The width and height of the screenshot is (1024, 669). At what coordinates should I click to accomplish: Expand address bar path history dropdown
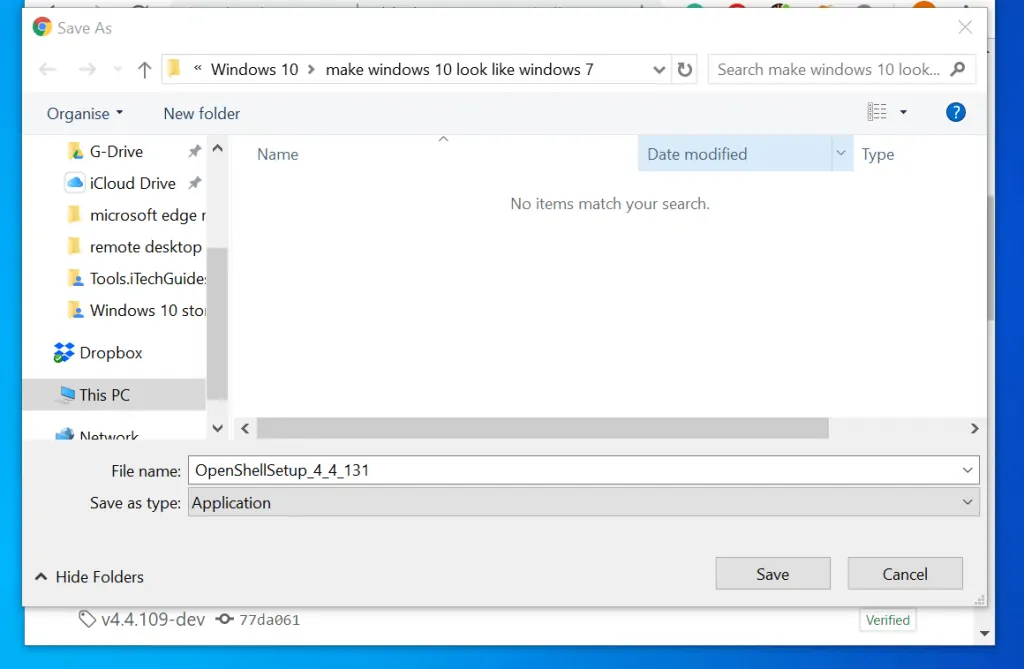pos(659,70)
